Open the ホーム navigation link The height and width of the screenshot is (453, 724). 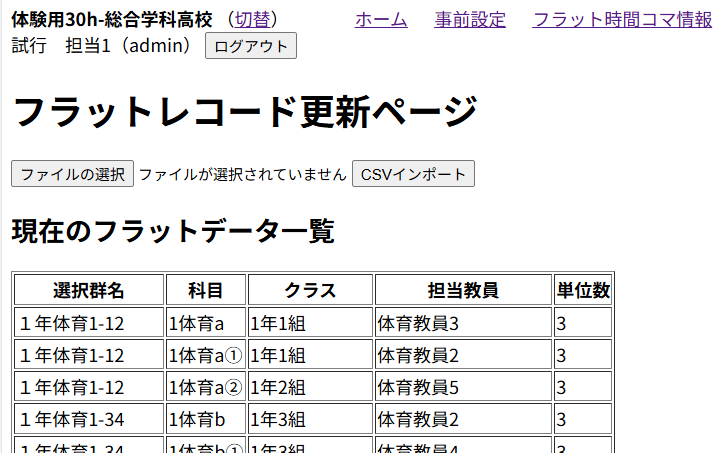(x=381, y=20)
